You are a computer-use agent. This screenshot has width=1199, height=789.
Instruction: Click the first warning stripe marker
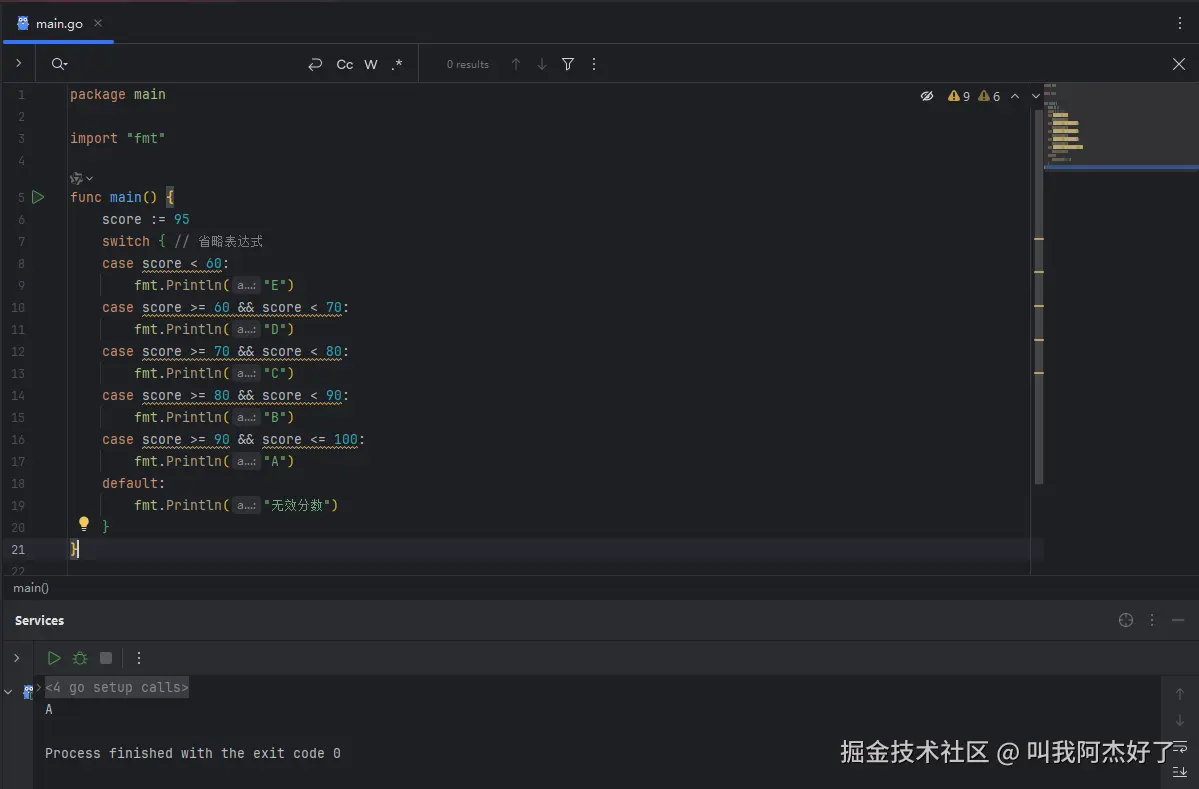1038,239
